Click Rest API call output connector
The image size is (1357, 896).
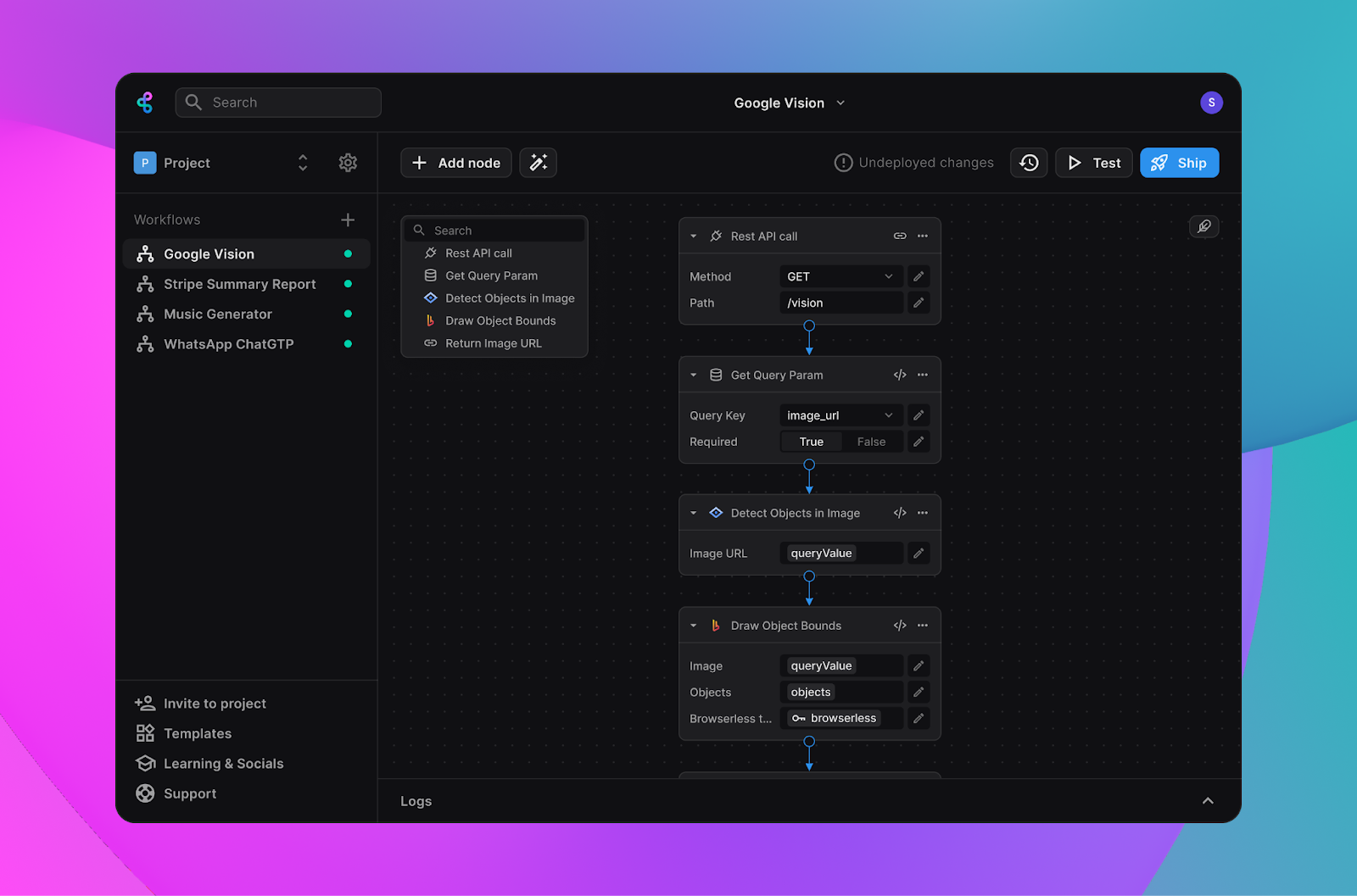click(809, 326)
